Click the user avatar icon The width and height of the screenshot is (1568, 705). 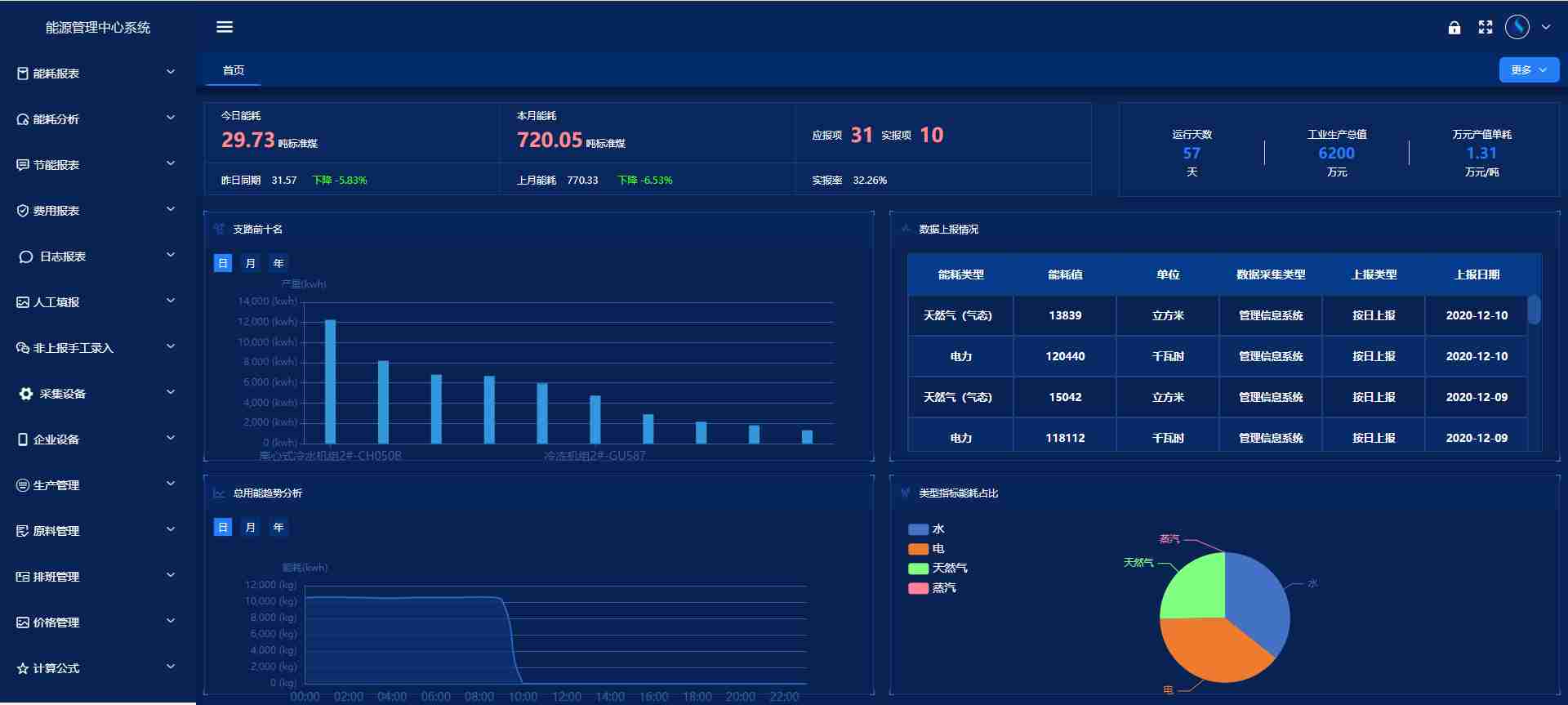tap(1517, 27)
